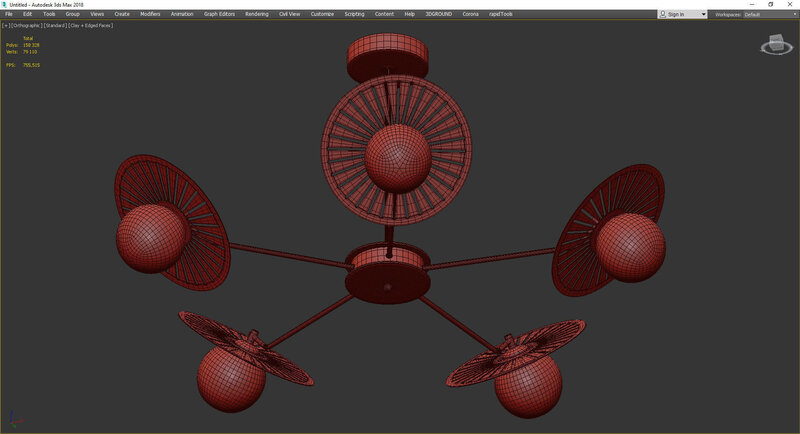Open the Customize menu

(x=322, y=15)
